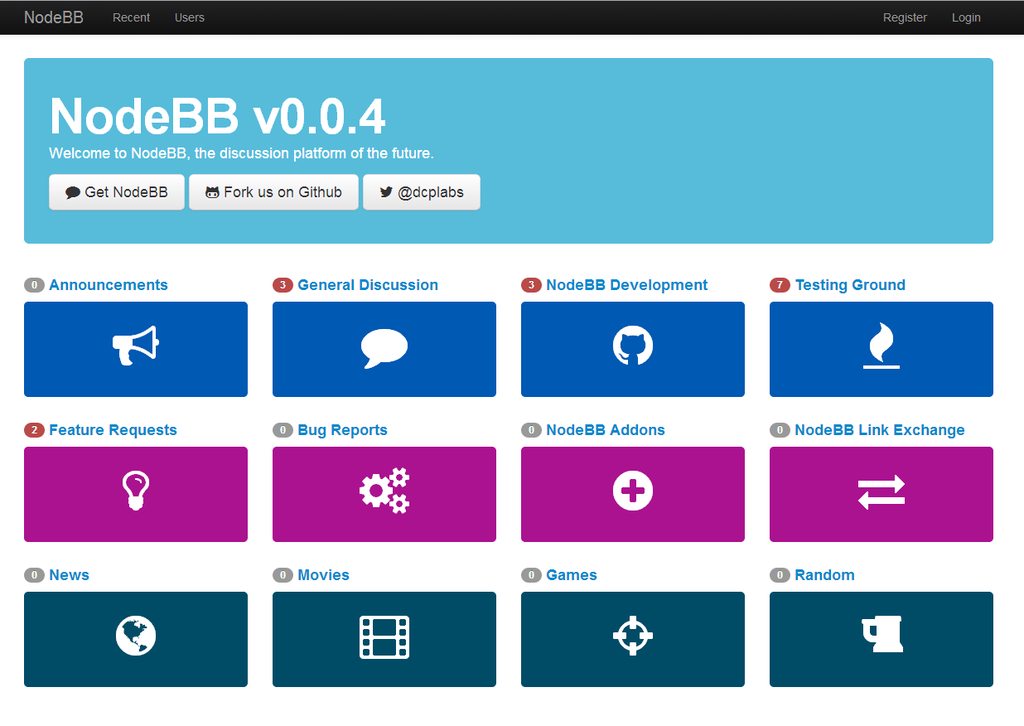Click the grey 0 badge by Bug Reports
The image size is (1024, 726).
click(282, 430)
